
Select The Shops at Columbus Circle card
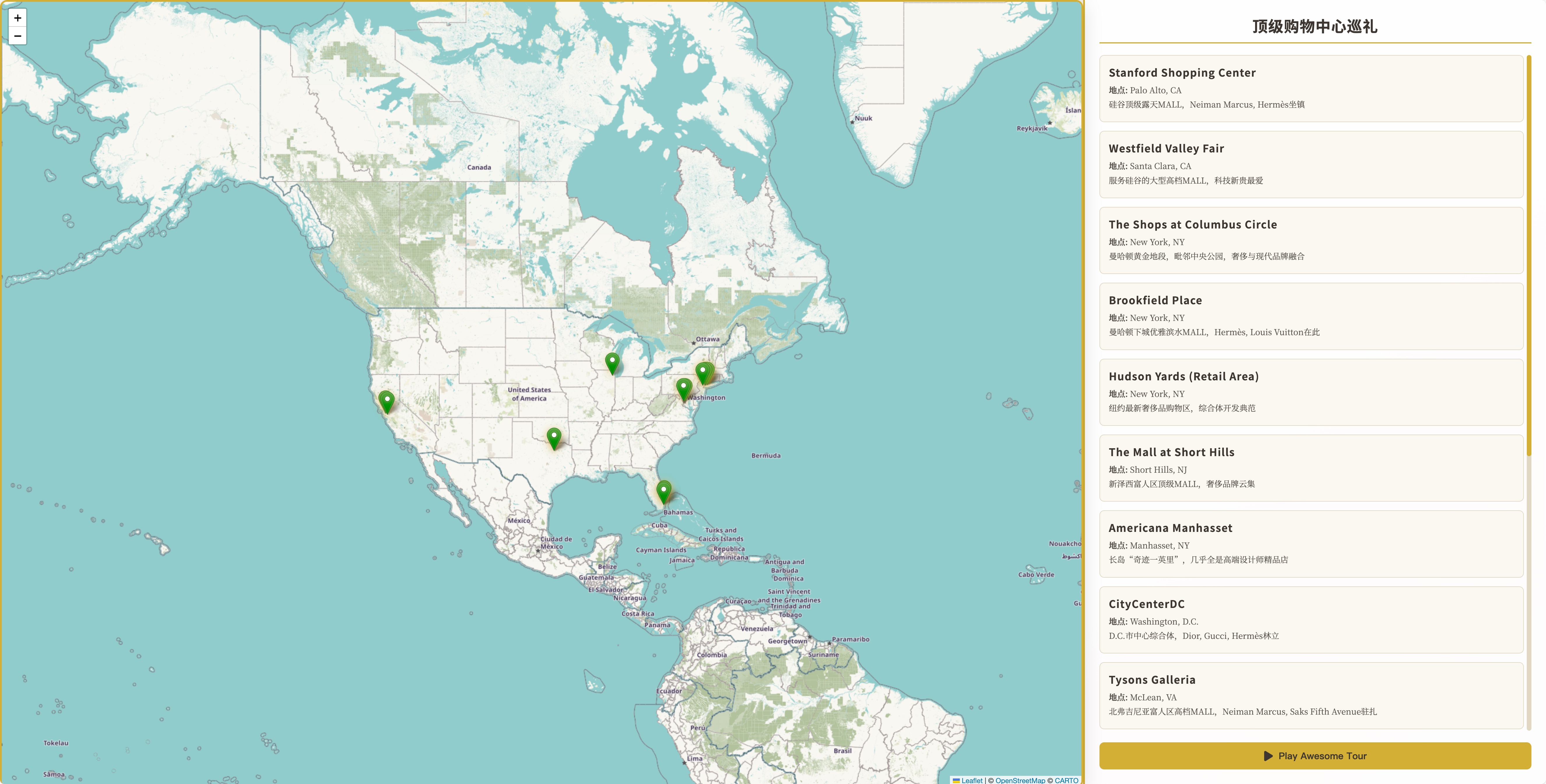1311,240
